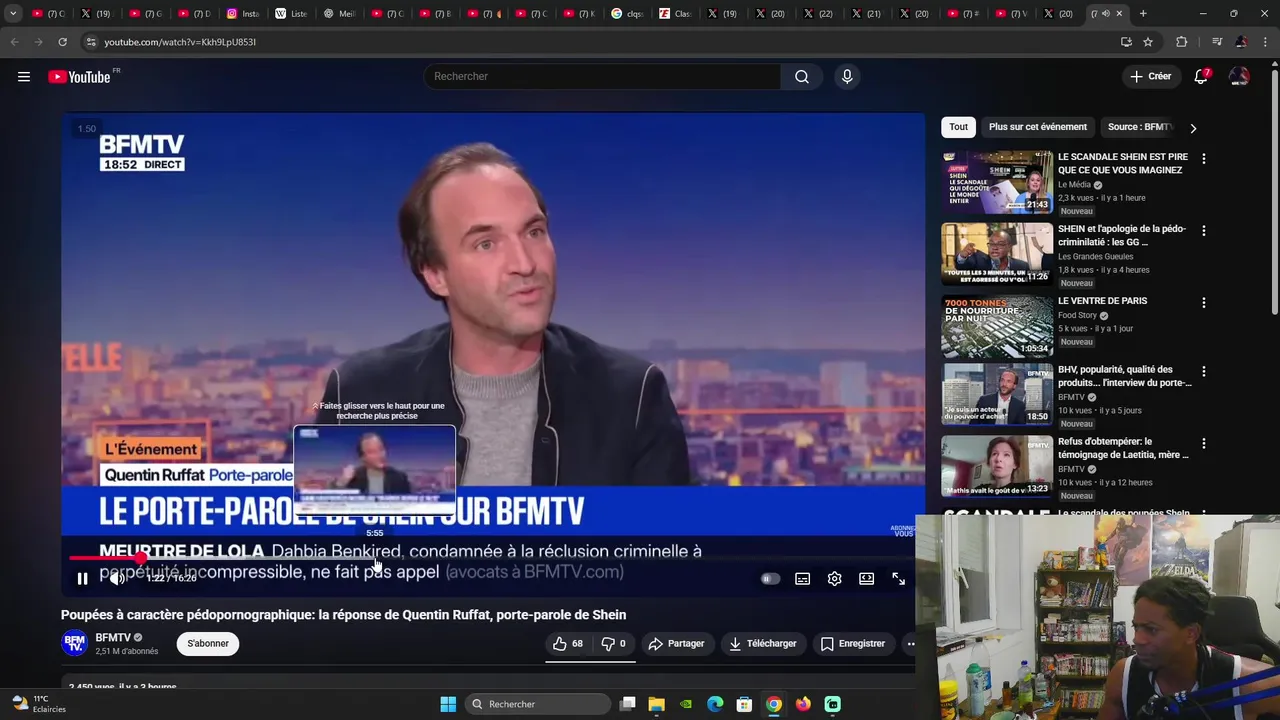Open File Explorer from the taskbar

point(656,704)
